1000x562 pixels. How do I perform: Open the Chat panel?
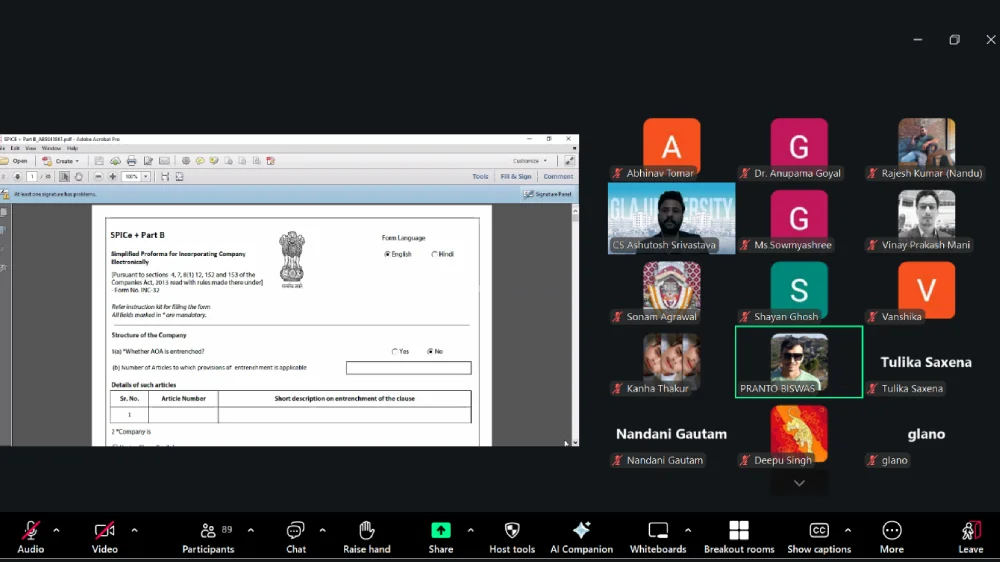(296, 531)
